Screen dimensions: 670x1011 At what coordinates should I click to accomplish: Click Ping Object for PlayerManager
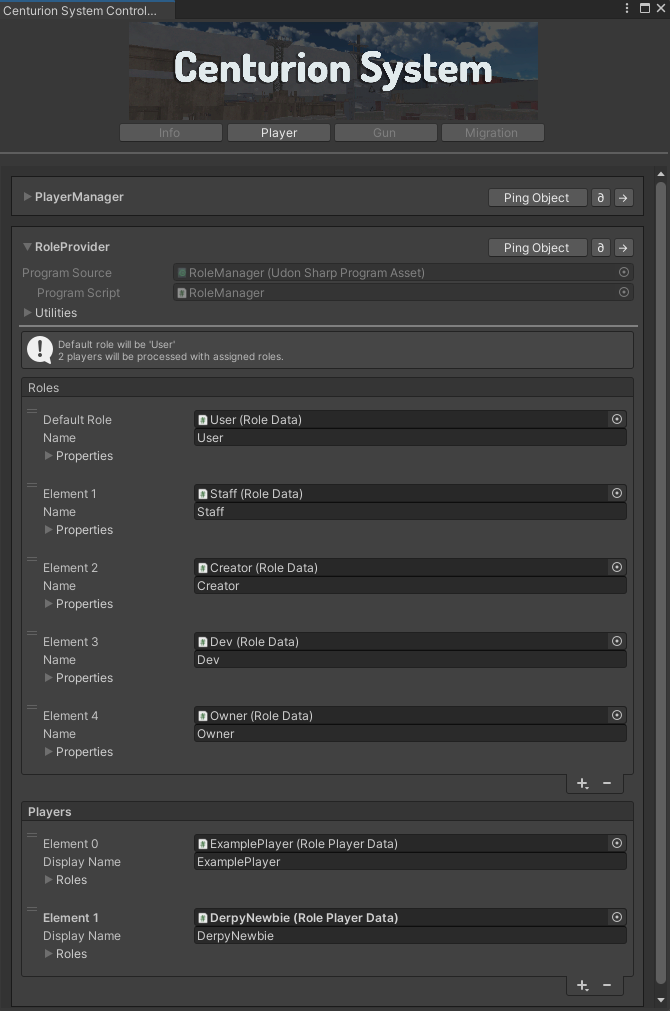[x=537, y=197]
